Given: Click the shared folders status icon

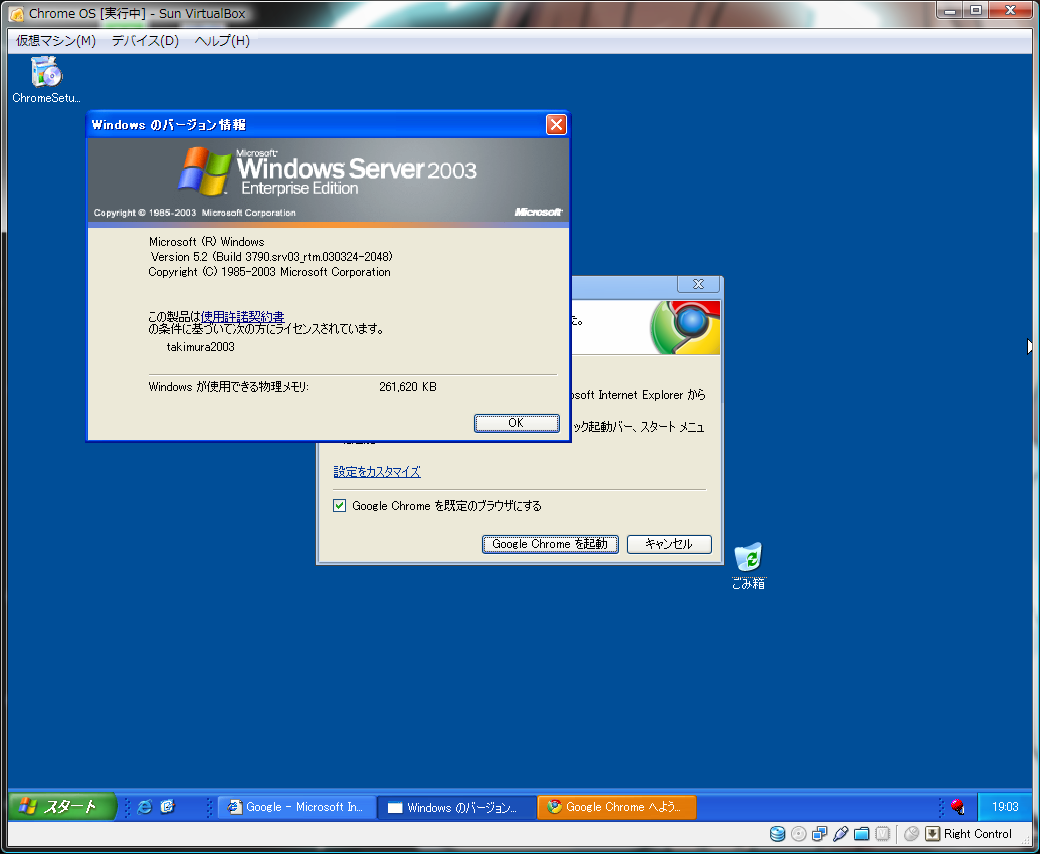Looking at the screenshot, I should 862,833.
